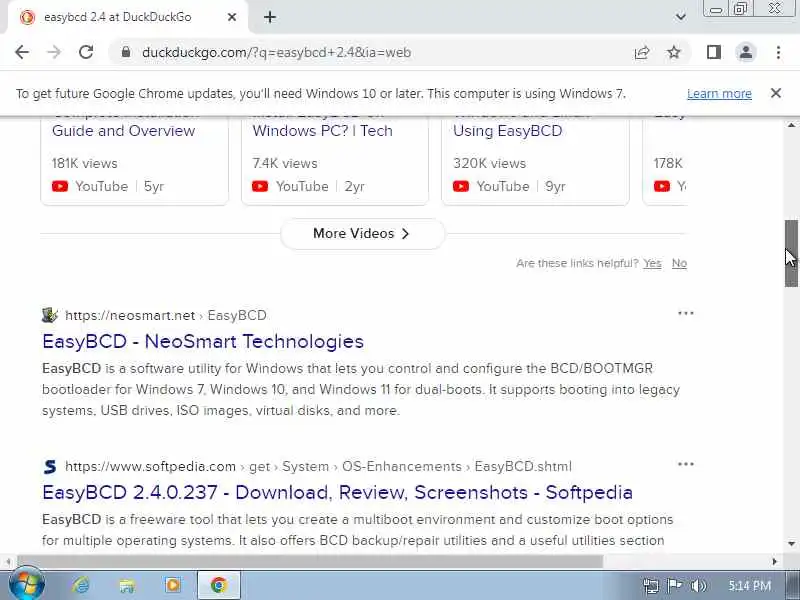Open the 181K views YouTube video card
The width and height of the screenshot is (800, 600).
[134, 161]
